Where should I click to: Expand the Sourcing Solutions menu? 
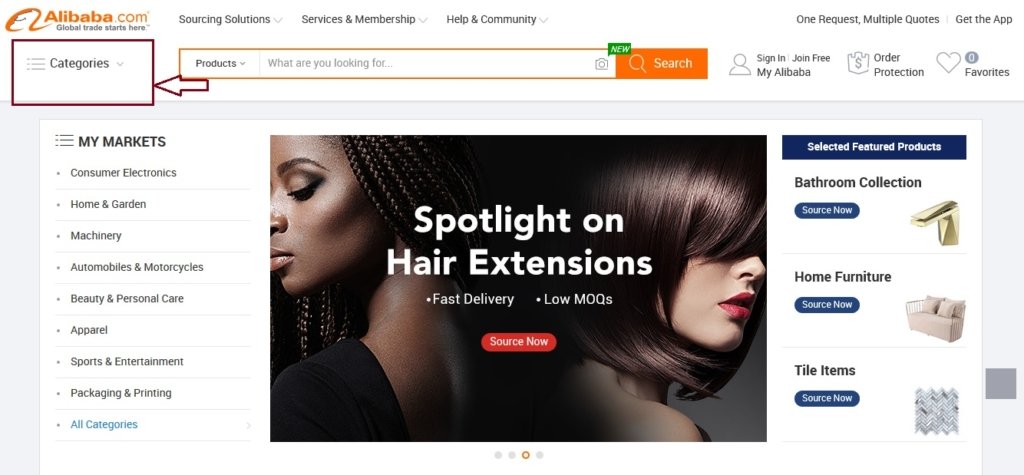pyautogui.click(x=231, y=20)
